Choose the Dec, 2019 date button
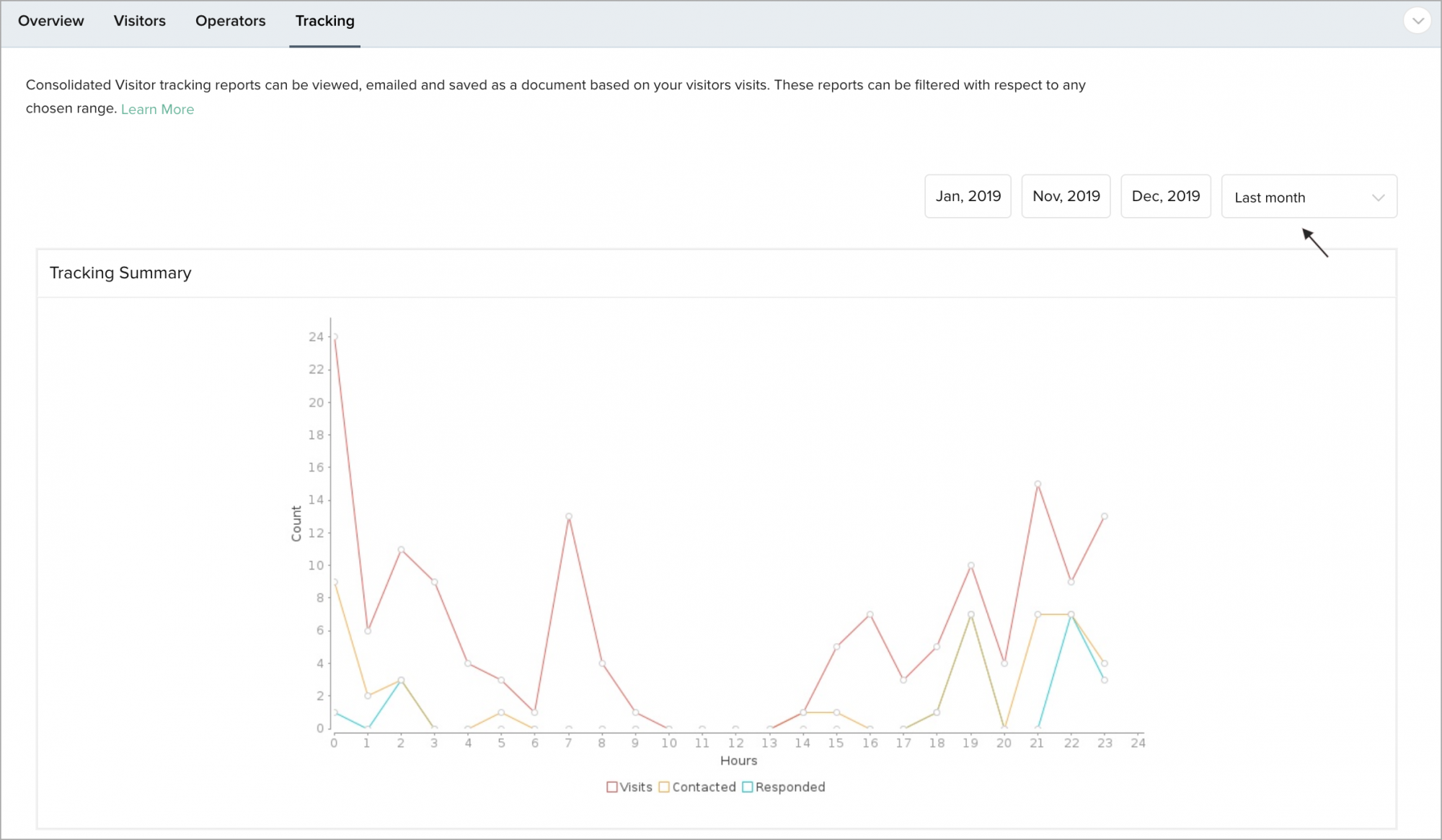This screenshot has height=840, width=1442. coord(1165,196)
